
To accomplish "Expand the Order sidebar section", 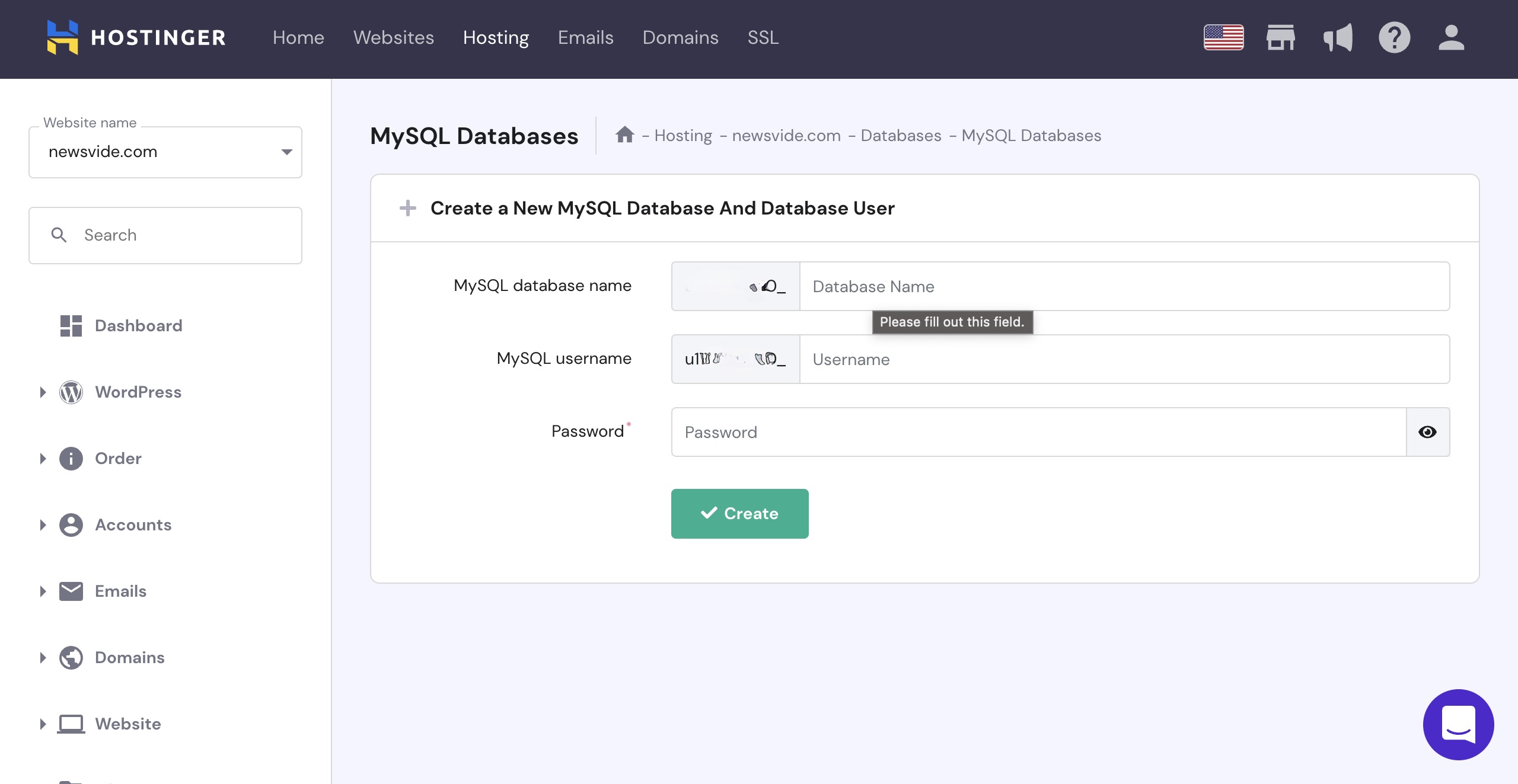I will click(43, 458).
